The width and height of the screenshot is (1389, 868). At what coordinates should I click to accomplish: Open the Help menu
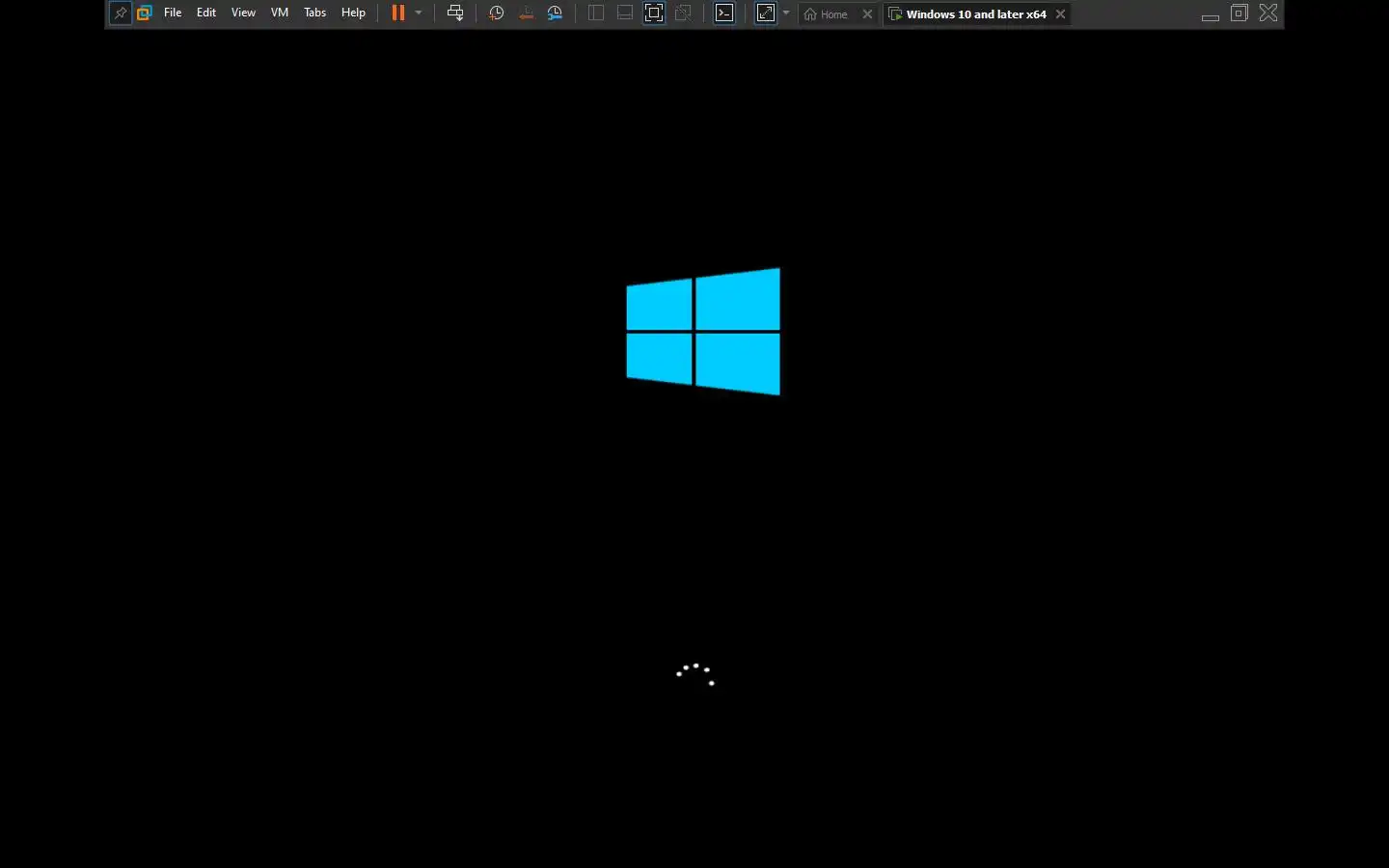coord(353,13)
